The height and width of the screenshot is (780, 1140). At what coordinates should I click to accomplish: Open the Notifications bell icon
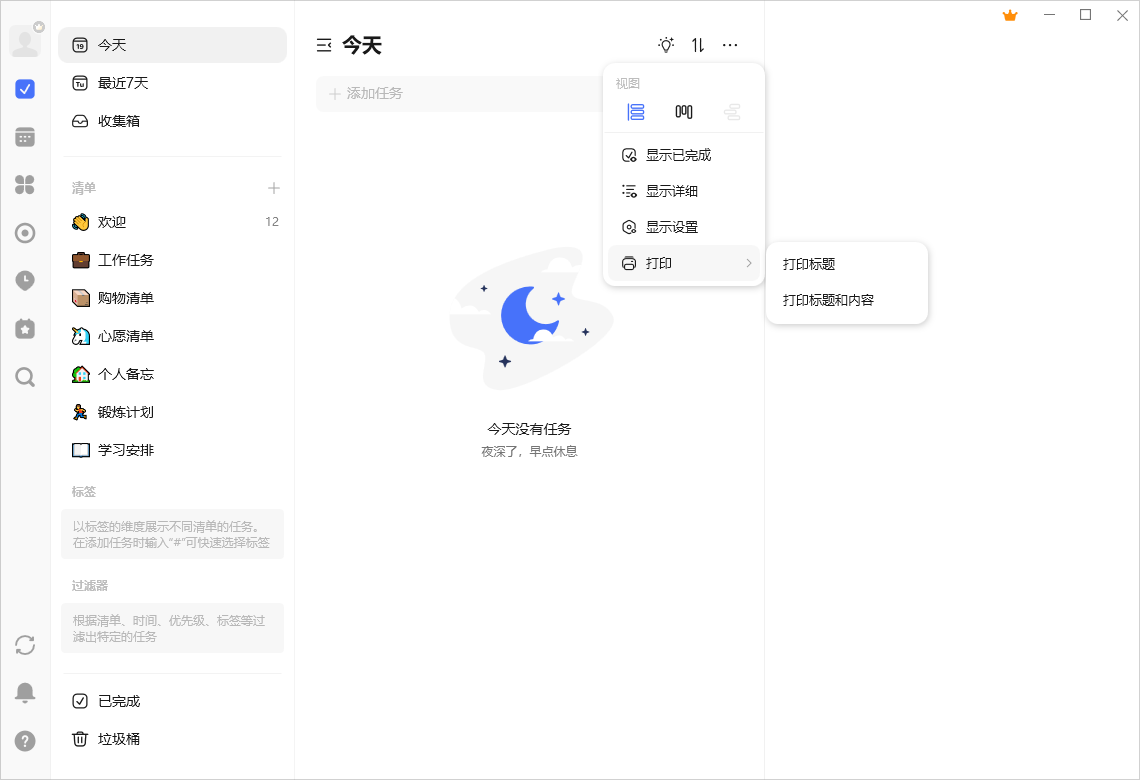tap(25, 693)
